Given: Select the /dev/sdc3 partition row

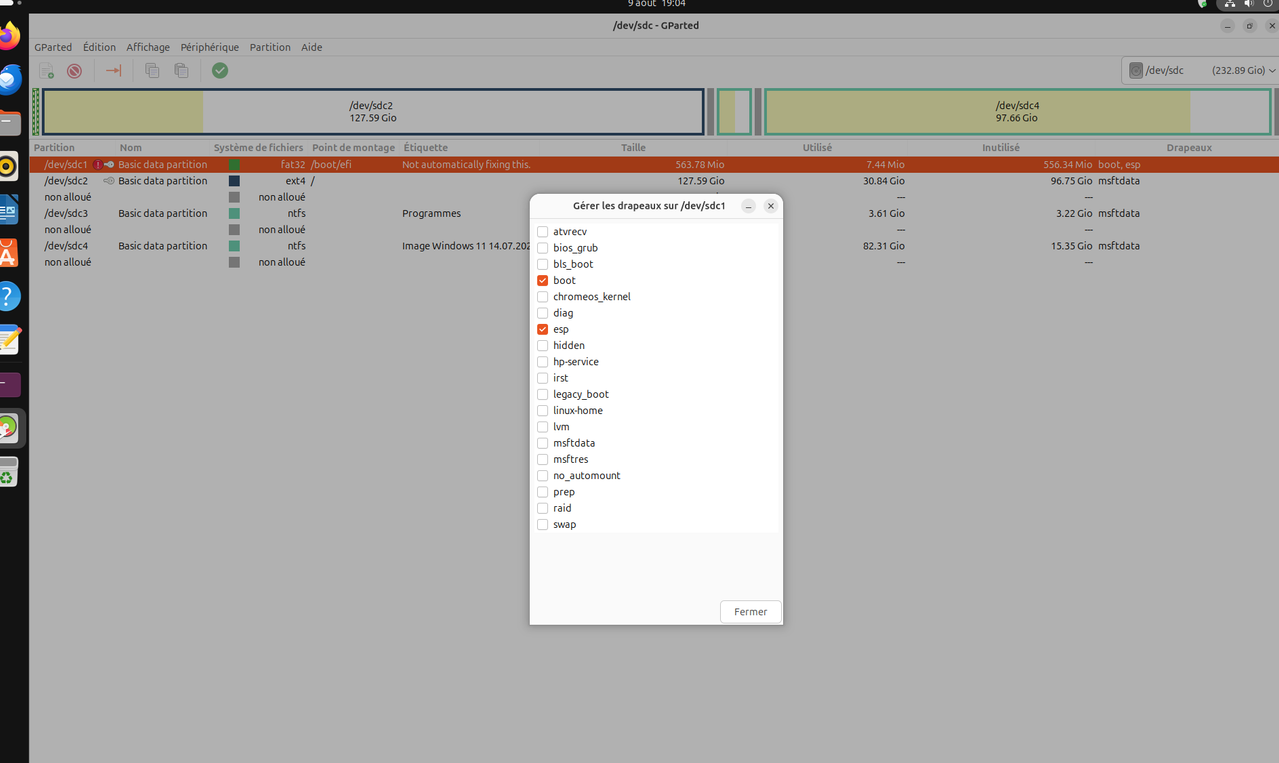Looking at the screenshot, I should click(654, 213).
